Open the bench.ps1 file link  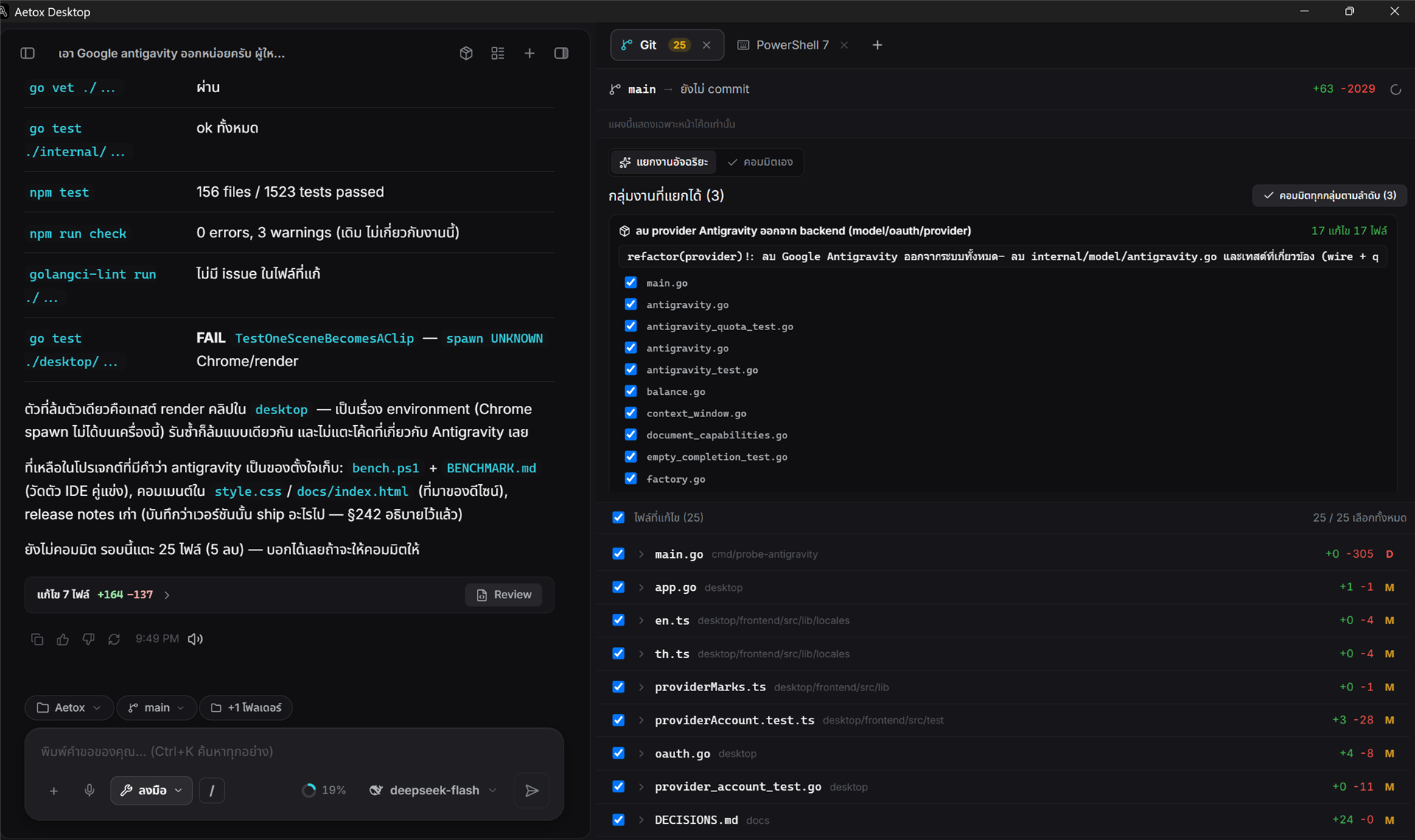tap(385, 468)
